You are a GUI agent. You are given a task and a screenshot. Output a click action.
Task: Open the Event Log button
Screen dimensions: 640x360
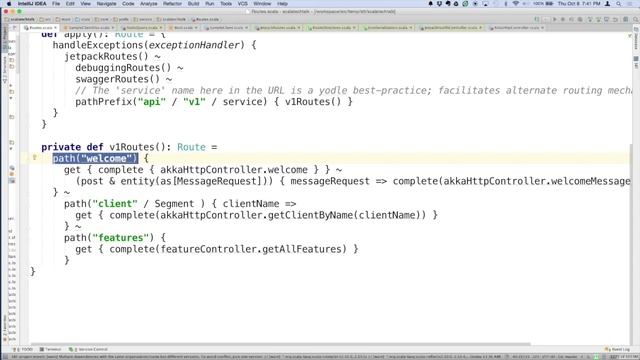[x=617, y=349]
